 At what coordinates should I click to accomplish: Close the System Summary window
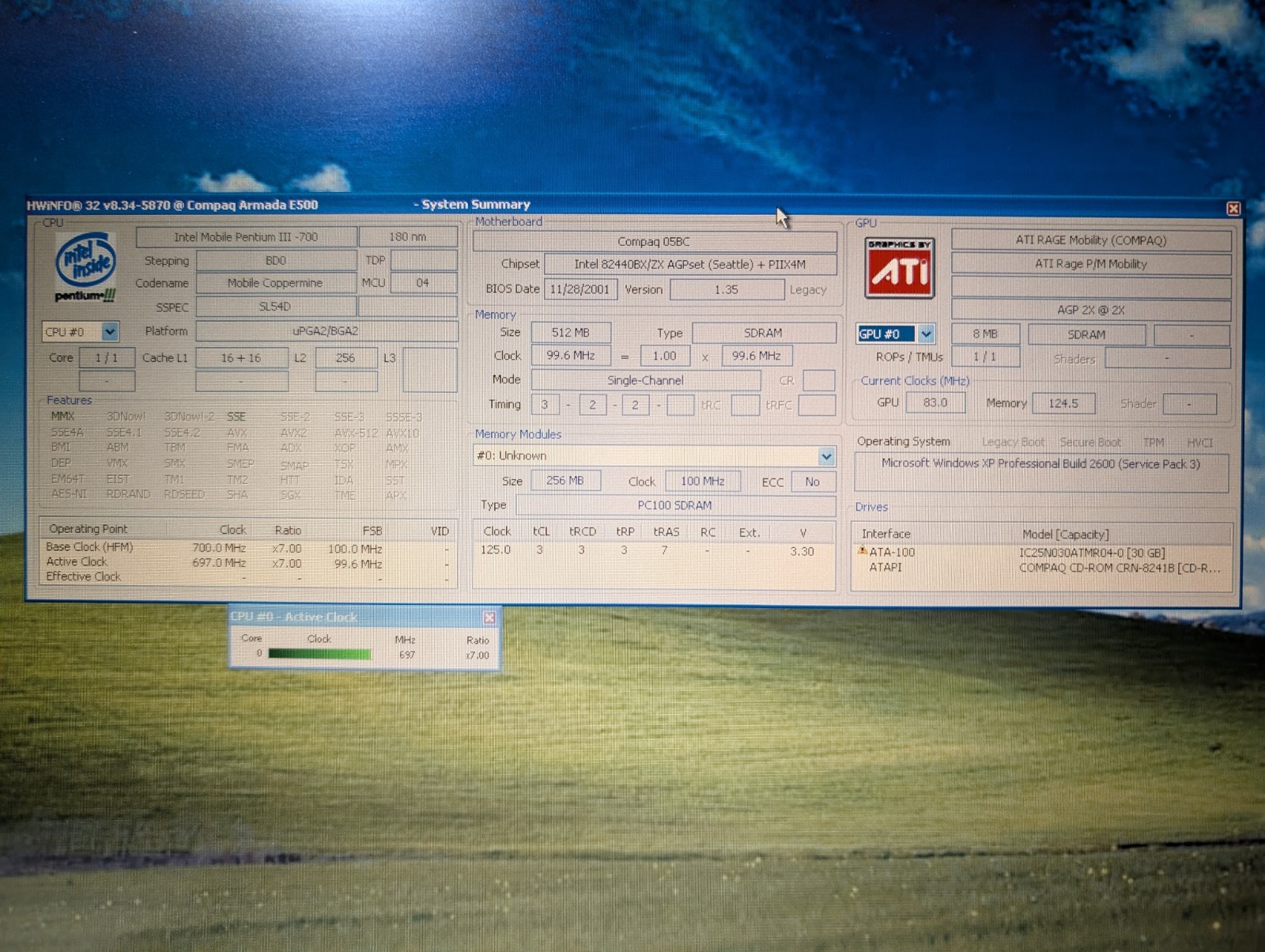coord(1233,208)
